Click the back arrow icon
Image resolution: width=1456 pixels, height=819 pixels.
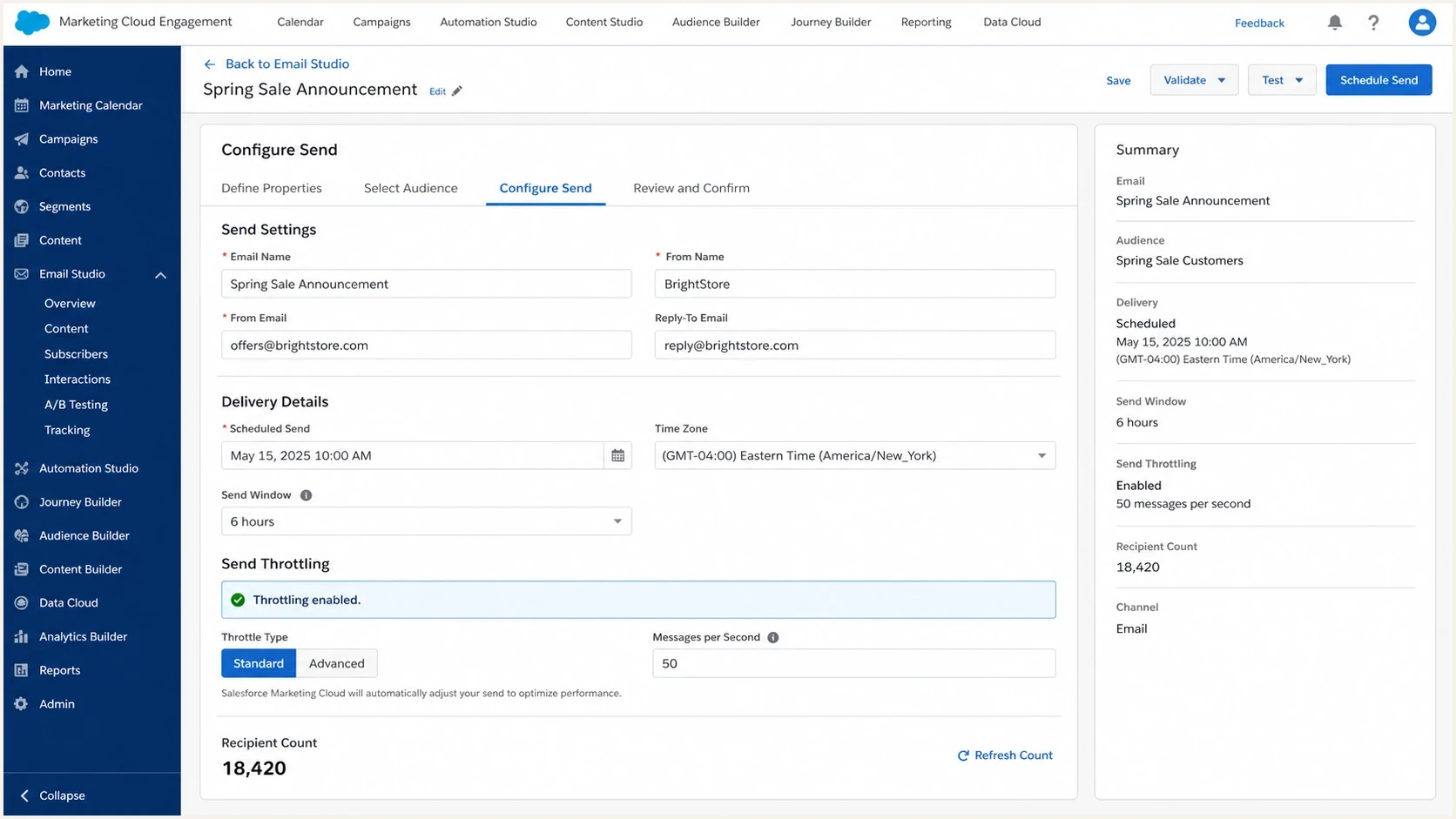point(209,64)
